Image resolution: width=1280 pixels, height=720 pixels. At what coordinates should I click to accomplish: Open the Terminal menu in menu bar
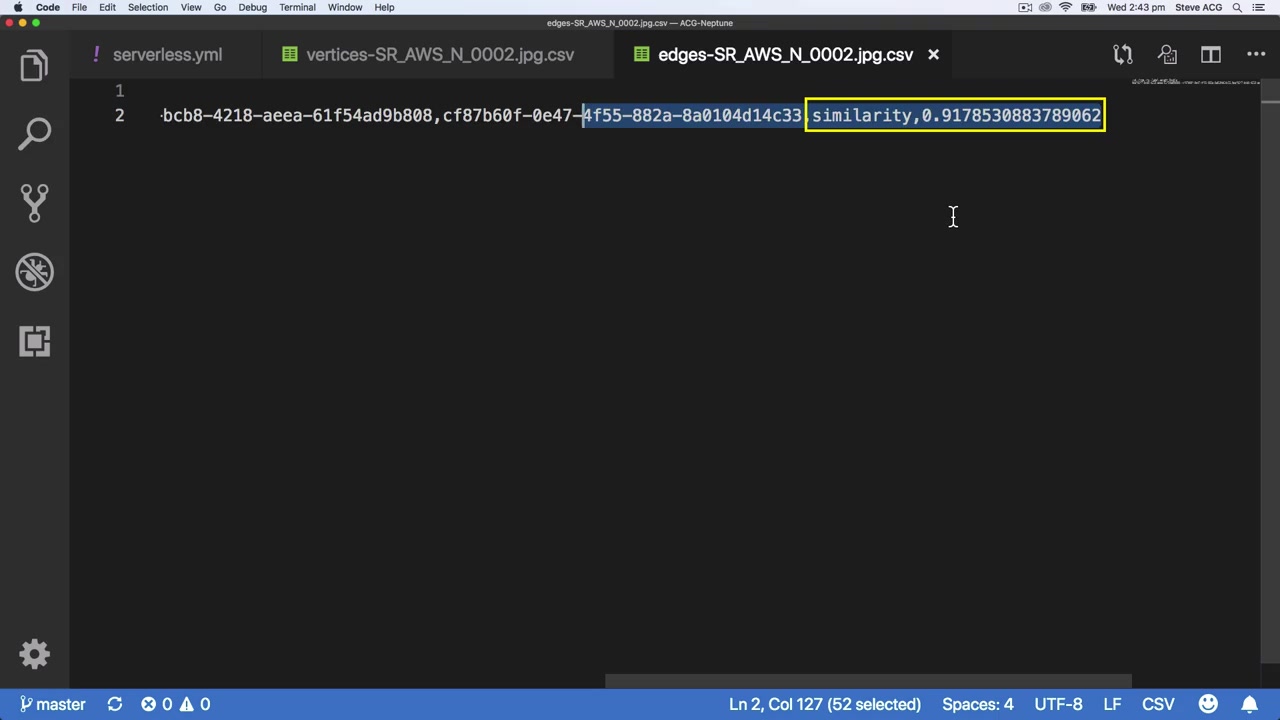297,7
